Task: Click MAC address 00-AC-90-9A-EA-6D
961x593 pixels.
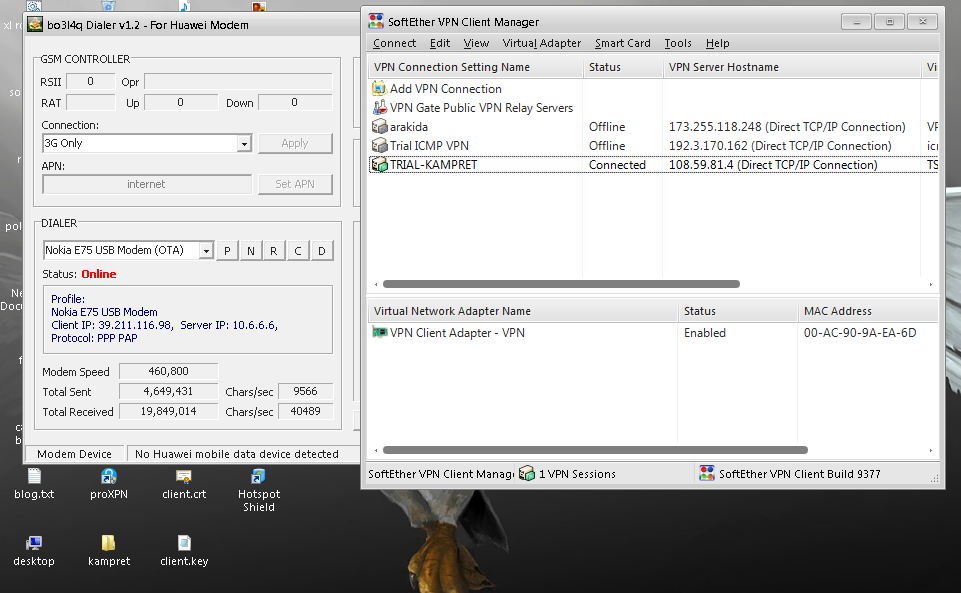Action: [x=860, y=333]
